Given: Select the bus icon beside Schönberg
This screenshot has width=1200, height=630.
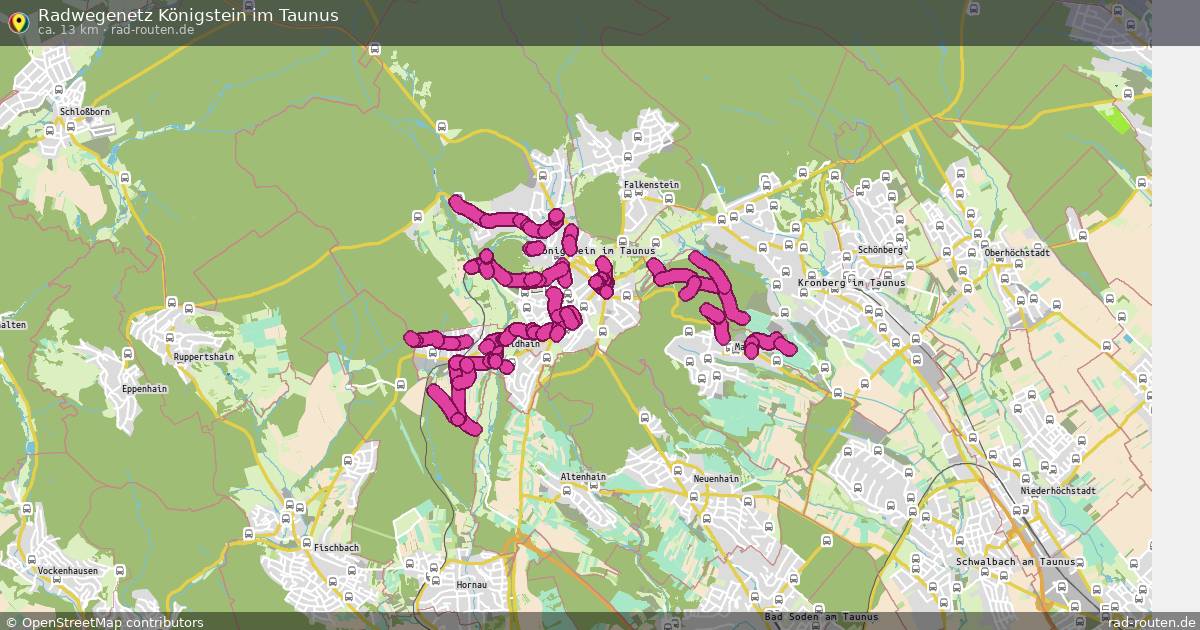Looking at the screenshot, I should pyautogui.click(x=900, y=239).
